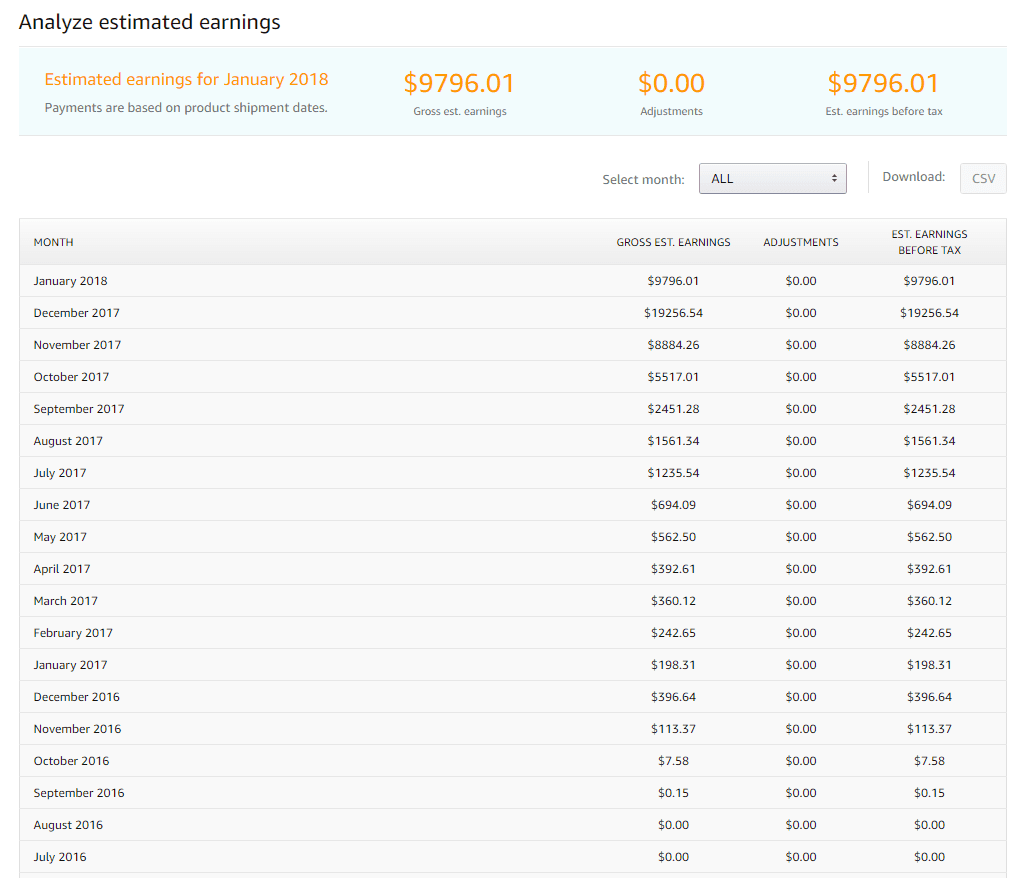1028x878 pixels.
Task: Select the October 2016 month row label
Action: [71, 761]
